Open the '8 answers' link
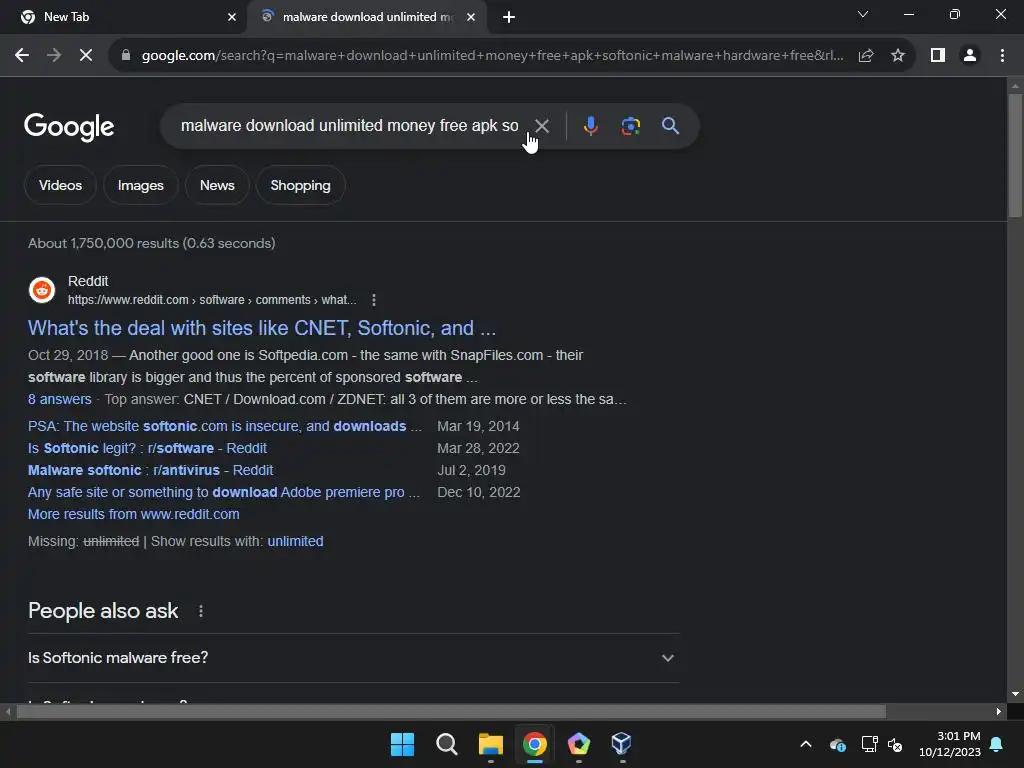The image size is (1024, 768). [x=59, y=399]
